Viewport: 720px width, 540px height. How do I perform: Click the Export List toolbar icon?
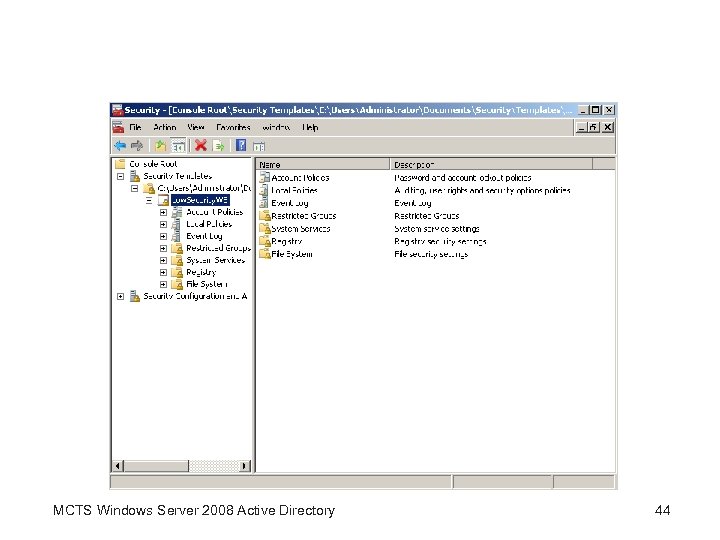[x=219, y=146]
